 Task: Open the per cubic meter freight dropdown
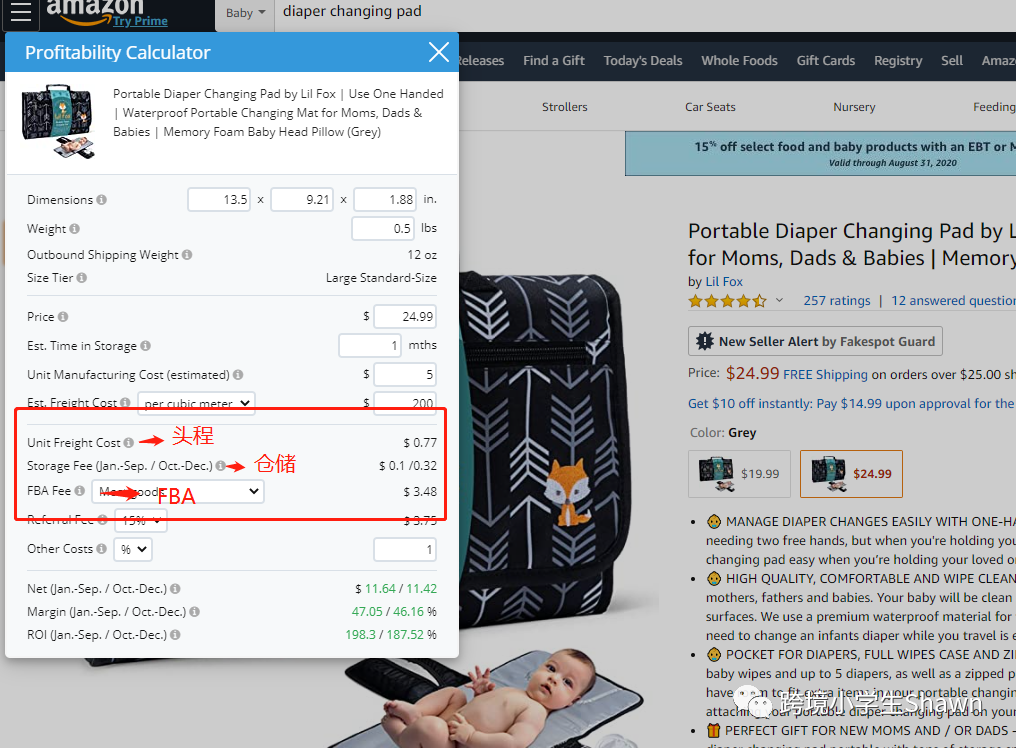point(196,403)
